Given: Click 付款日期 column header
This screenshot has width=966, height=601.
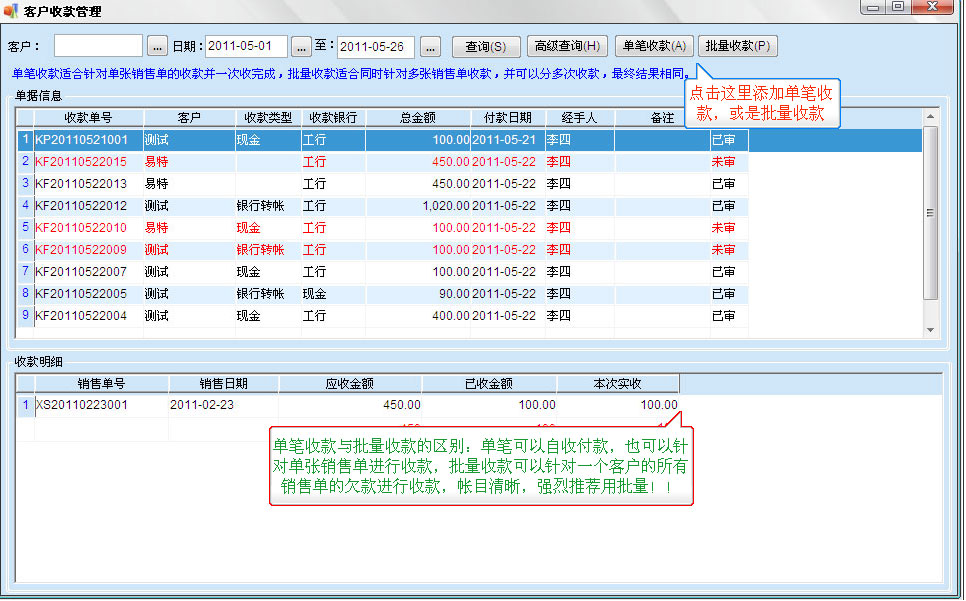Looking at the screenshot, I should pyautogui.click(x=507, y=118).
